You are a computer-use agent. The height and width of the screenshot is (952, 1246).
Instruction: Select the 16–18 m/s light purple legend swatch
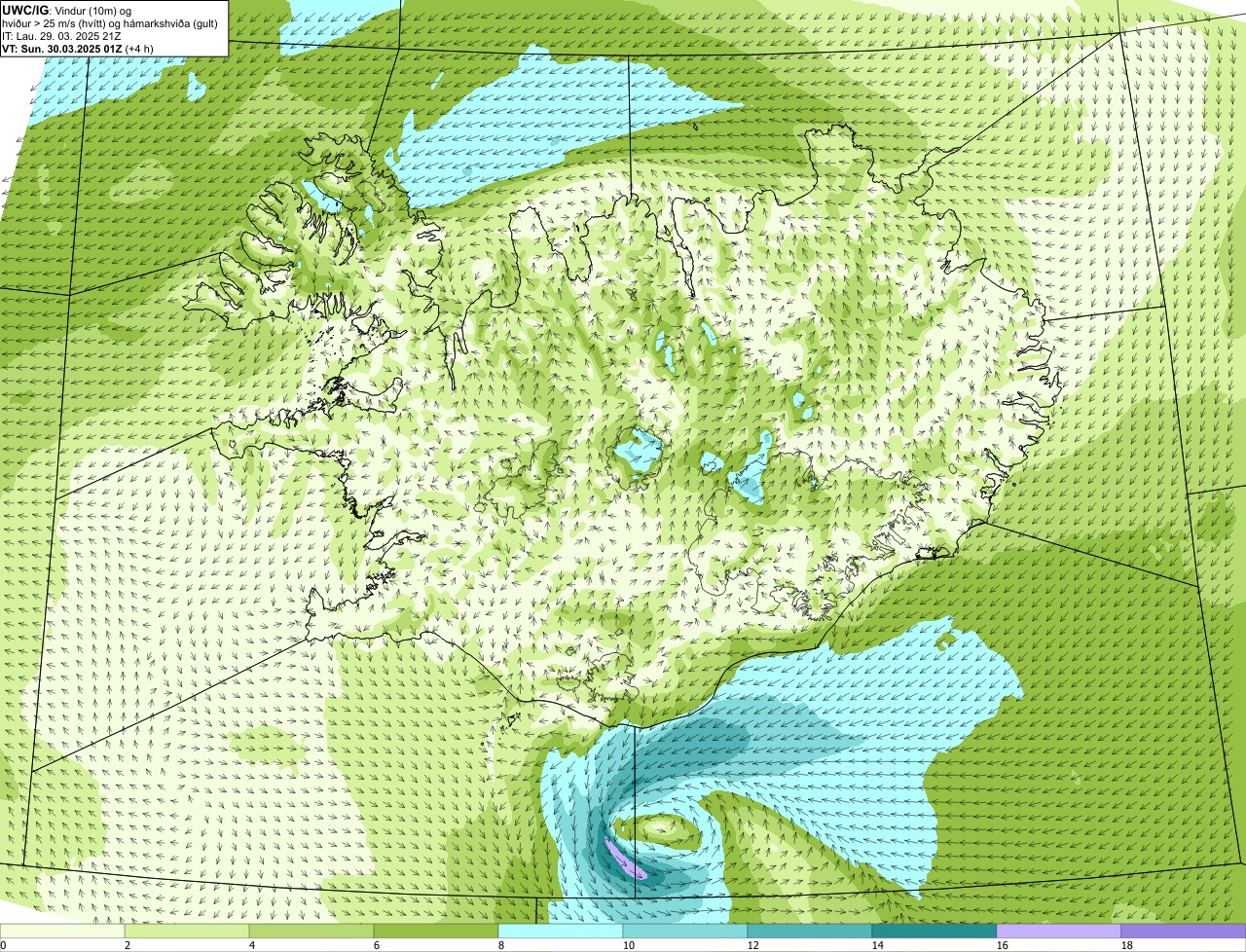[x=1059, y=931]
